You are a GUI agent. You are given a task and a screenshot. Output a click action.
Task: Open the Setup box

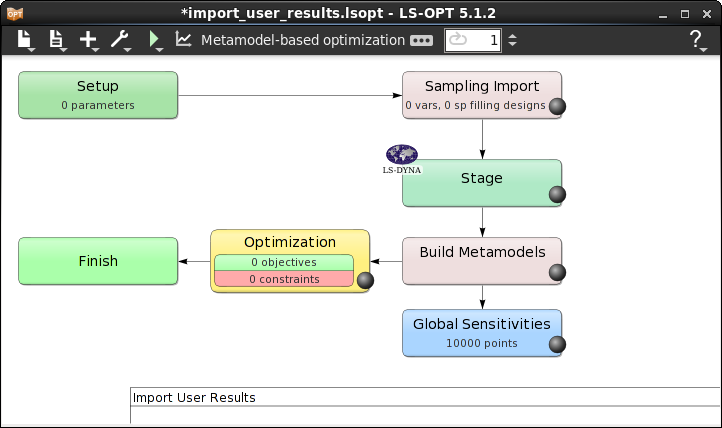click(x=98, y=95)
